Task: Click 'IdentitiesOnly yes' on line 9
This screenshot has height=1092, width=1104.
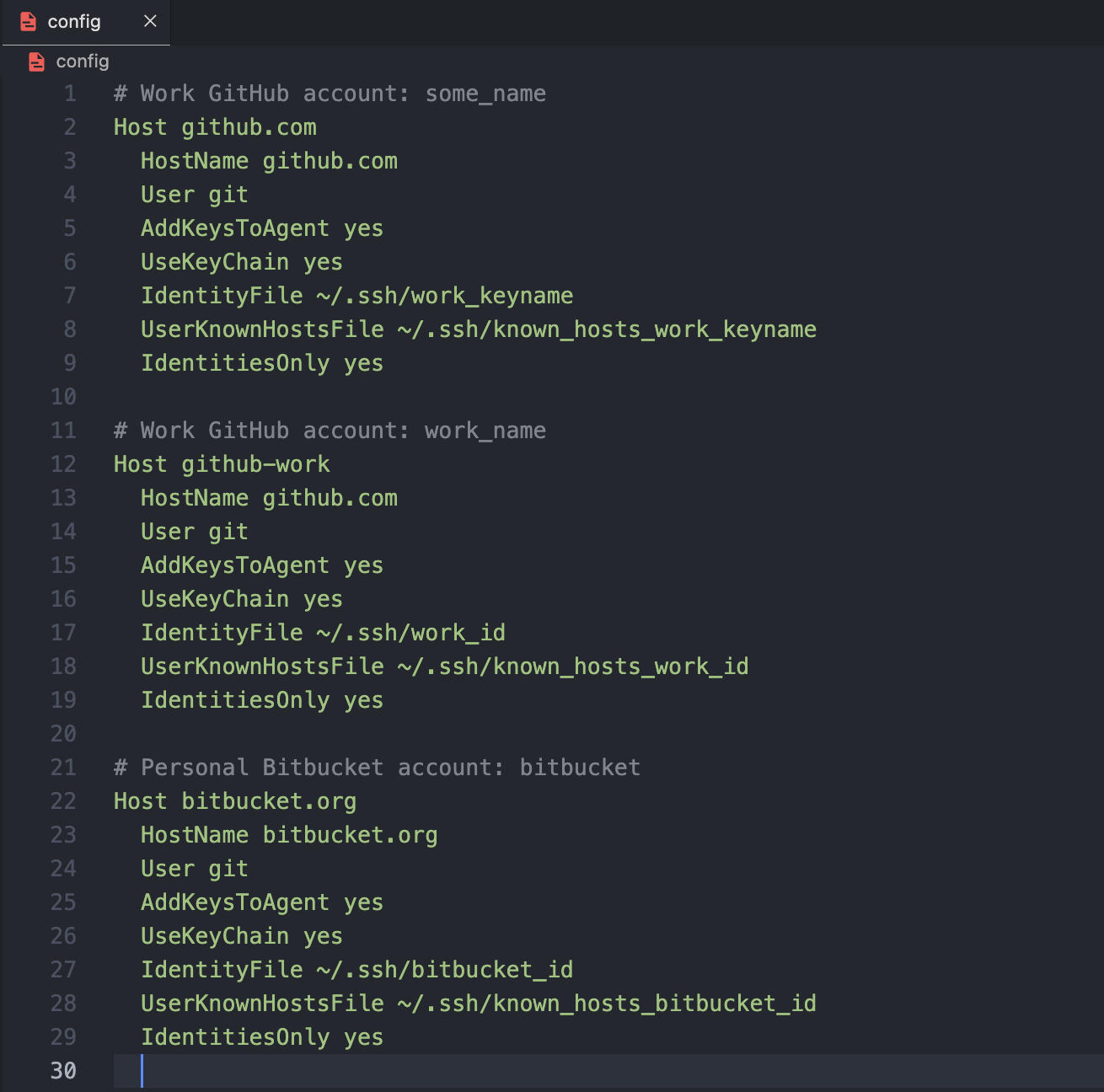Action: coord(262,363)
